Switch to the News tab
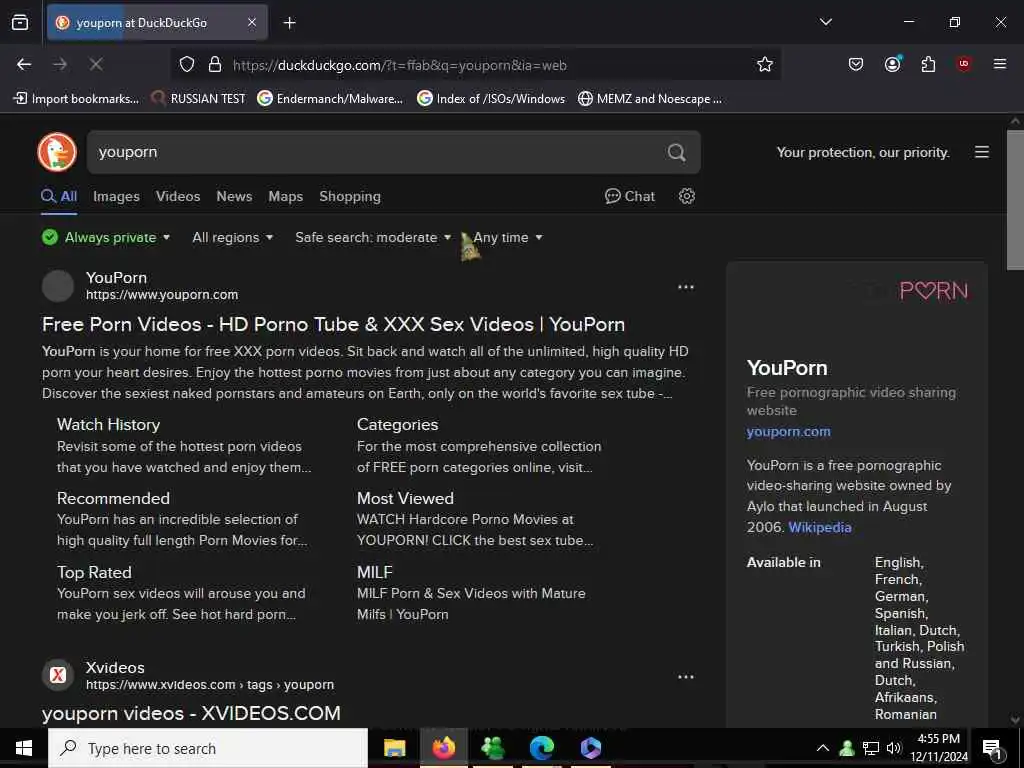 [x=234, y=197]
